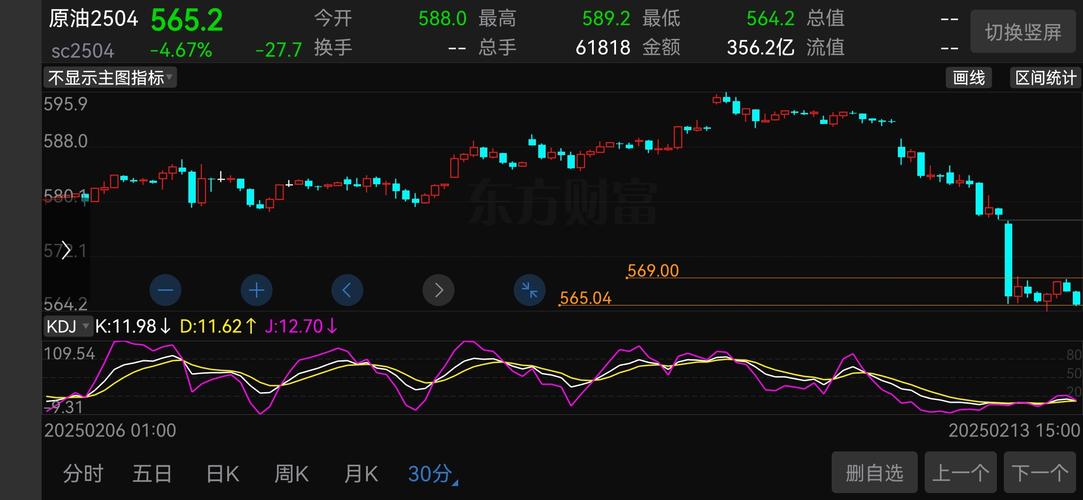Click 删自选 to remove from watchlist
The image size is (1083, 500).
point(874,473)
